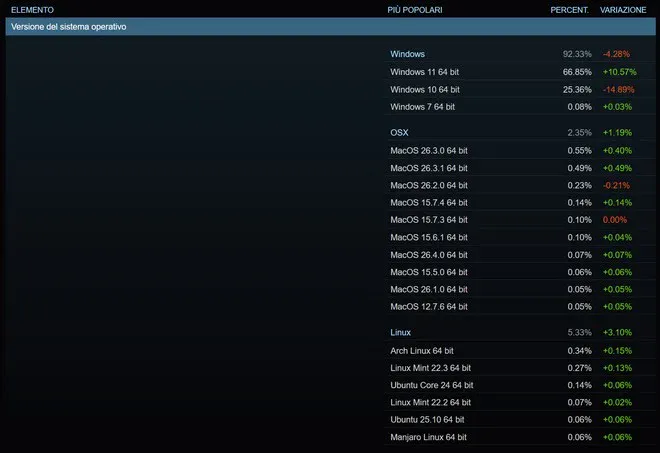This screenshot has height=453, width=660.
Task: Click the -4.28% Windows variation
Action: 616,54
